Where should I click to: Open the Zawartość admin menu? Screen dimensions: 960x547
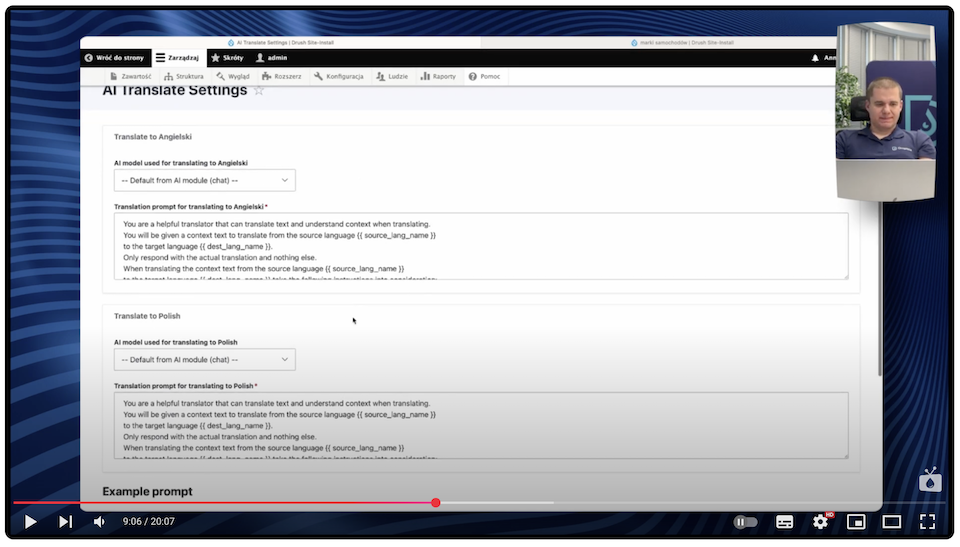click(x=130, y=77)
